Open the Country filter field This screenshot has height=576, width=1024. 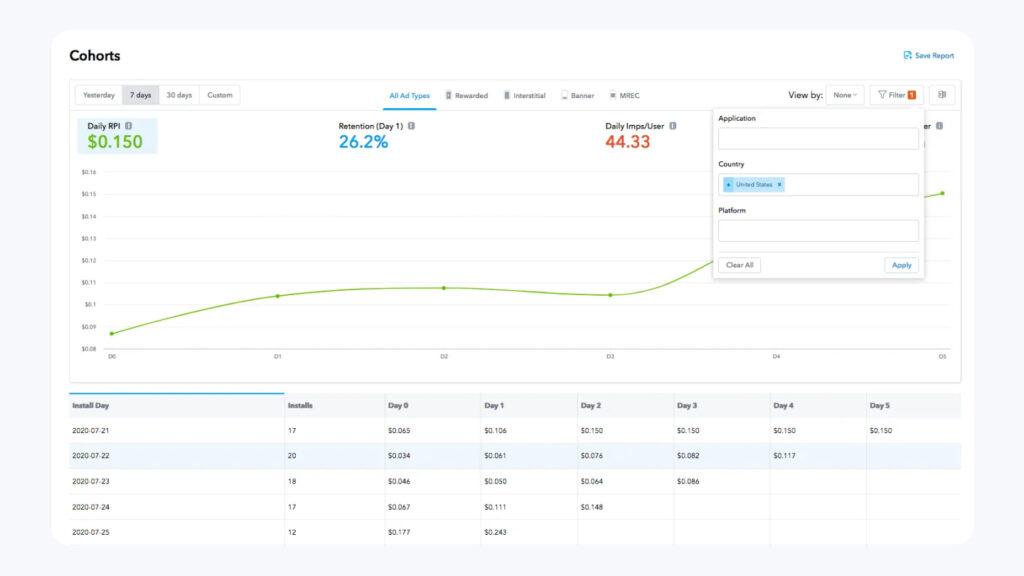coord(818,185)
